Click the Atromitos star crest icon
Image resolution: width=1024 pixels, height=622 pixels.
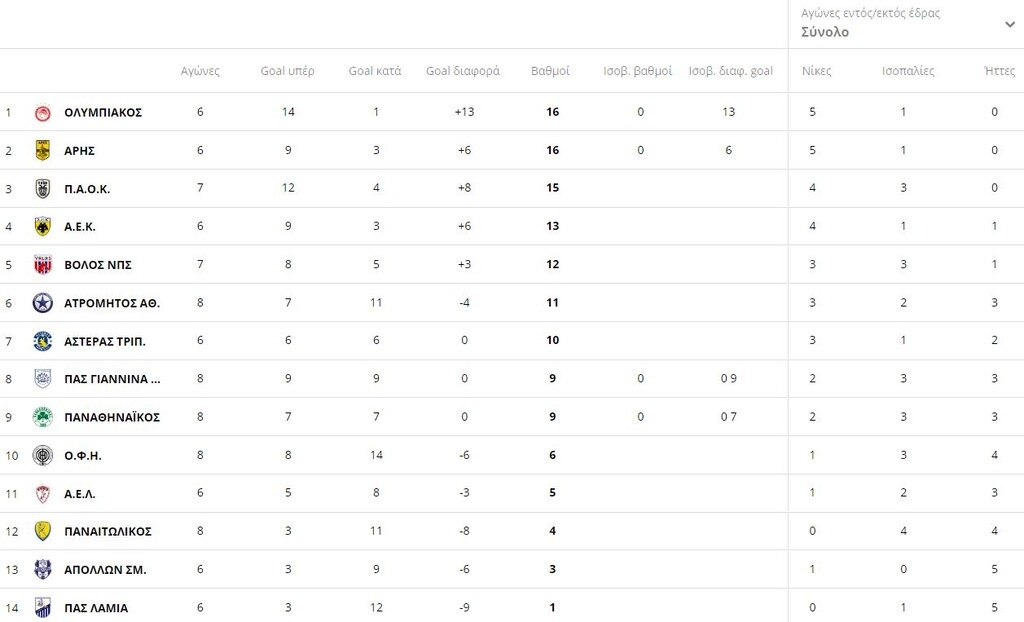(x=42, y=303)
